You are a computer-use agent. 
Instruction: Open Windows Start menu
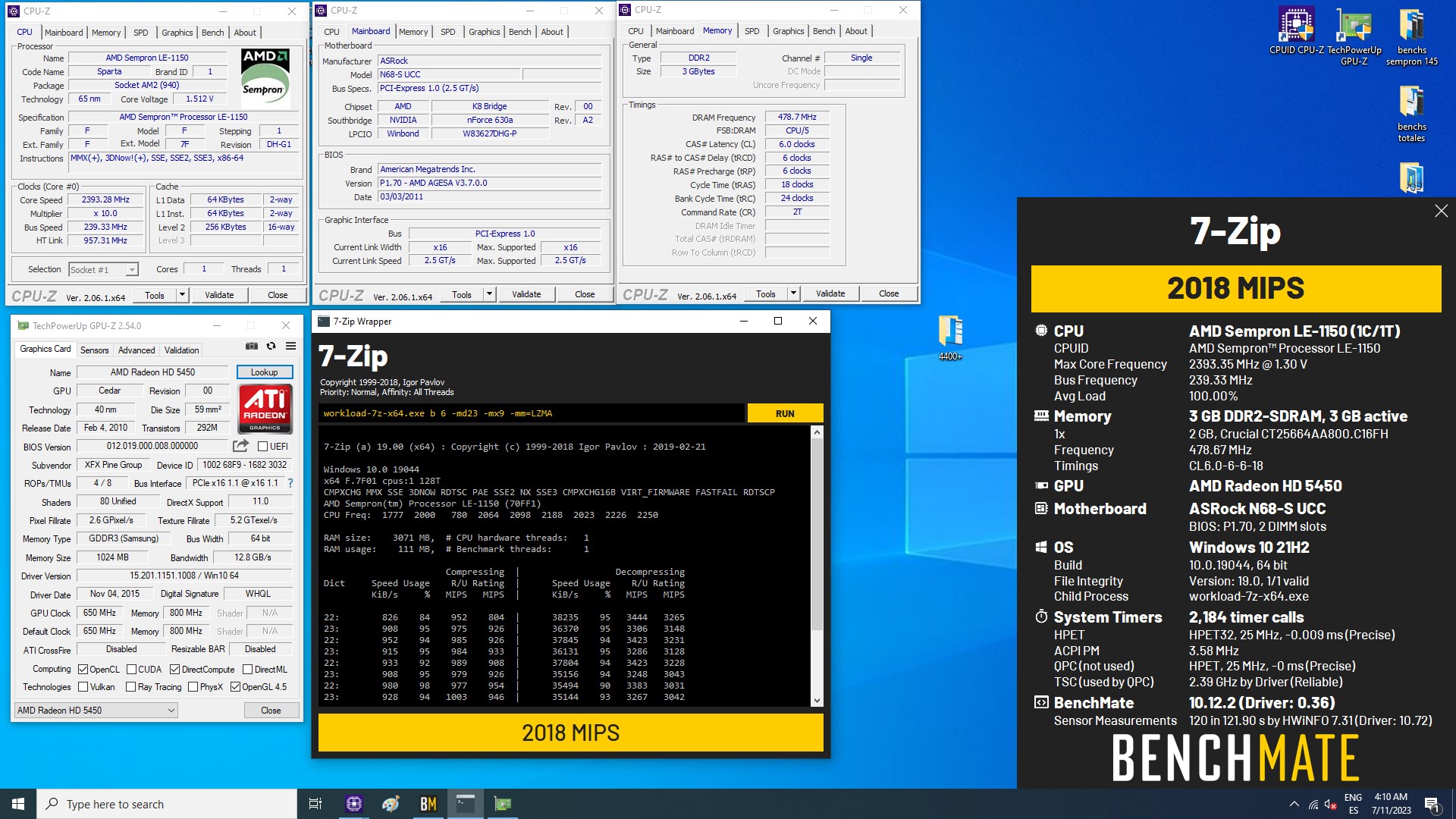coord(18,804)
